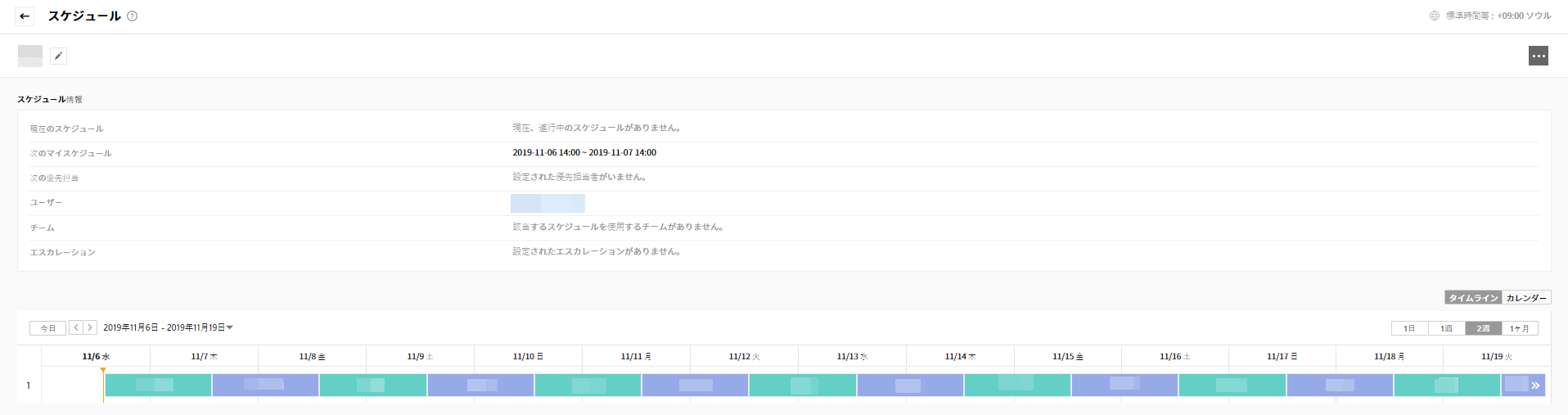Click the double-arrow at timeline end
Viewport: 1568px width, 415px height.
pos(1535,385)
